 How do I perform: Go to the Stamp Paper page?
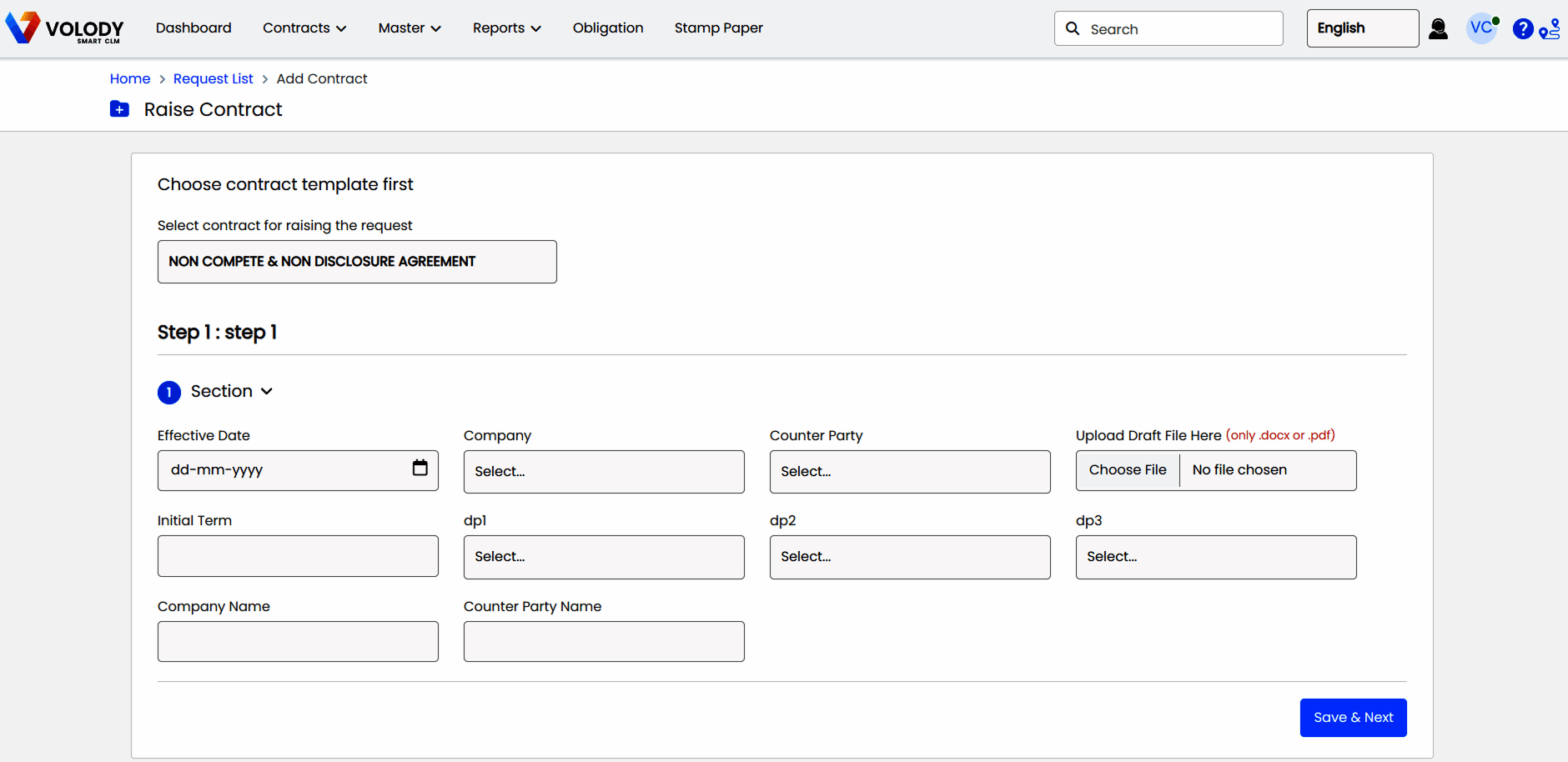click(x=718, y=28)
